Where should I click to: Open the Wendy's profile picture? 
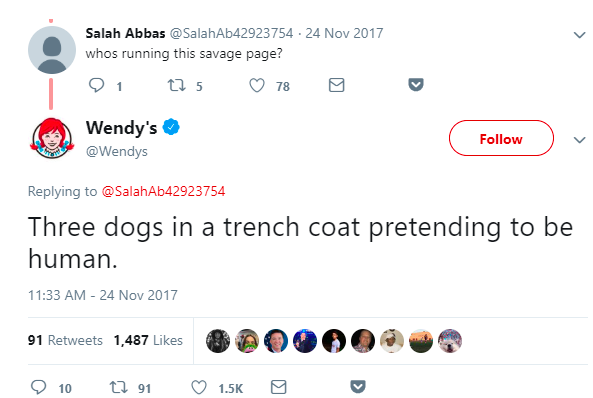[x=52, y=138]
